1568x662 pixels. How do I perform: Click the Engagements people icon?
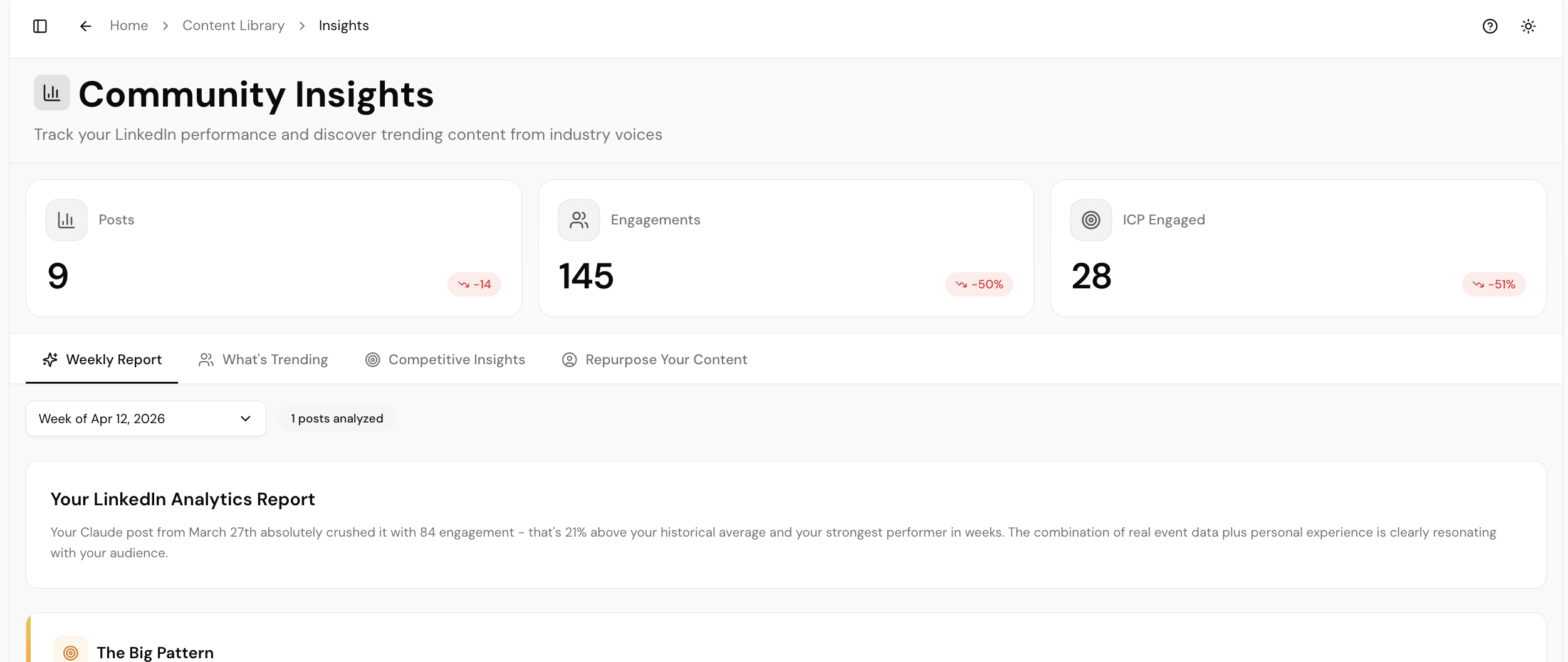pyautogui.click(x=578, y=219)
